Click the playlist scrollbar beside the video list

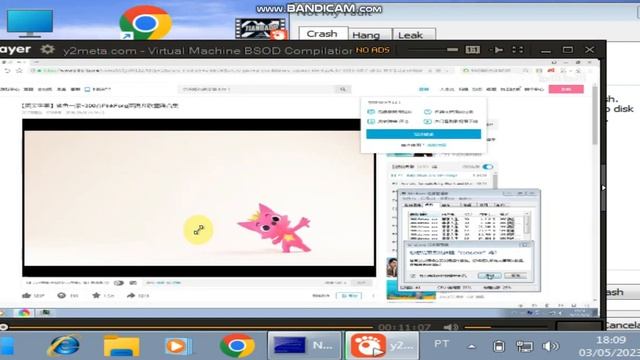tap(495, 180)
